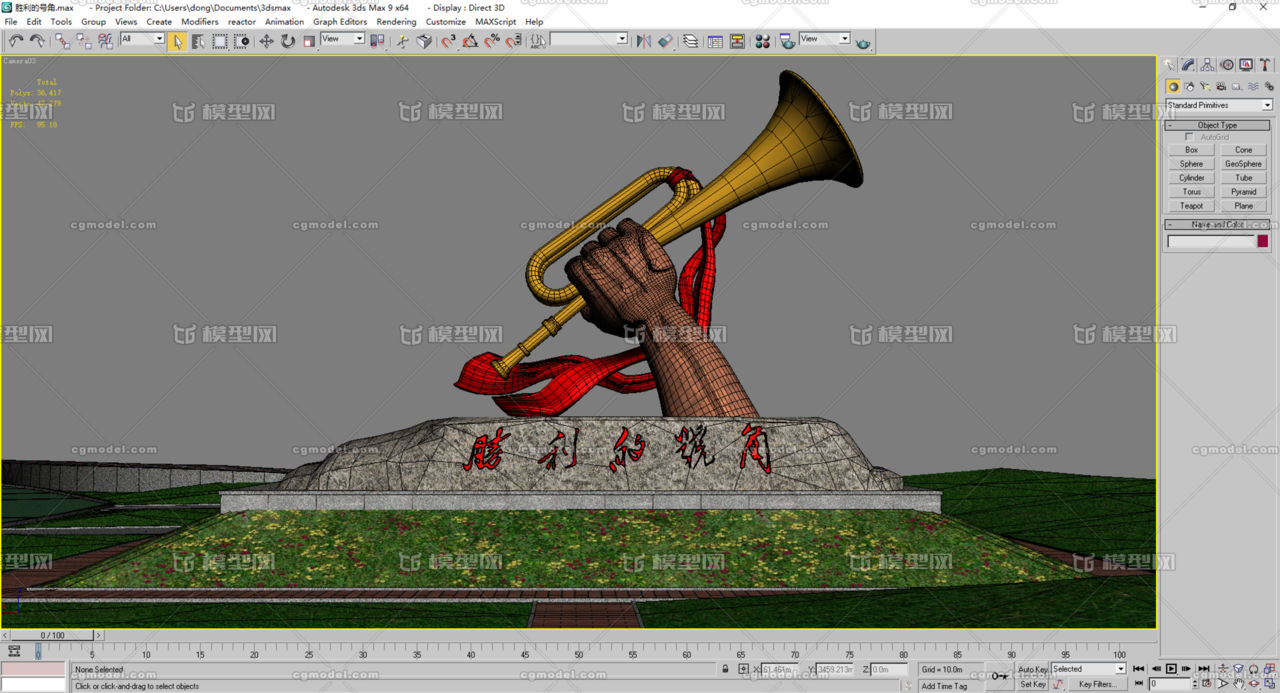This screenshot has height=693, width=1280.
Task: Click the Use Pivot Point Center icon
Action: click(x=377, y=41)
